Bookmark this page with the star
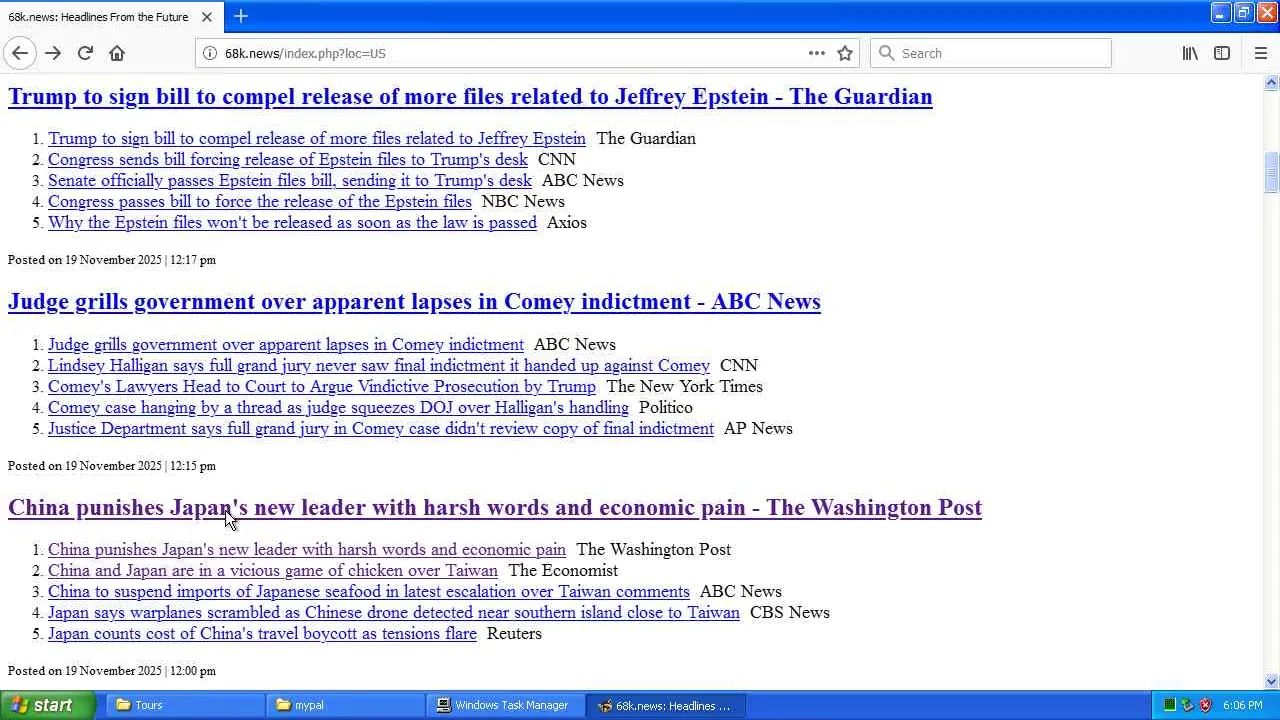 click(x=845, y=53)
